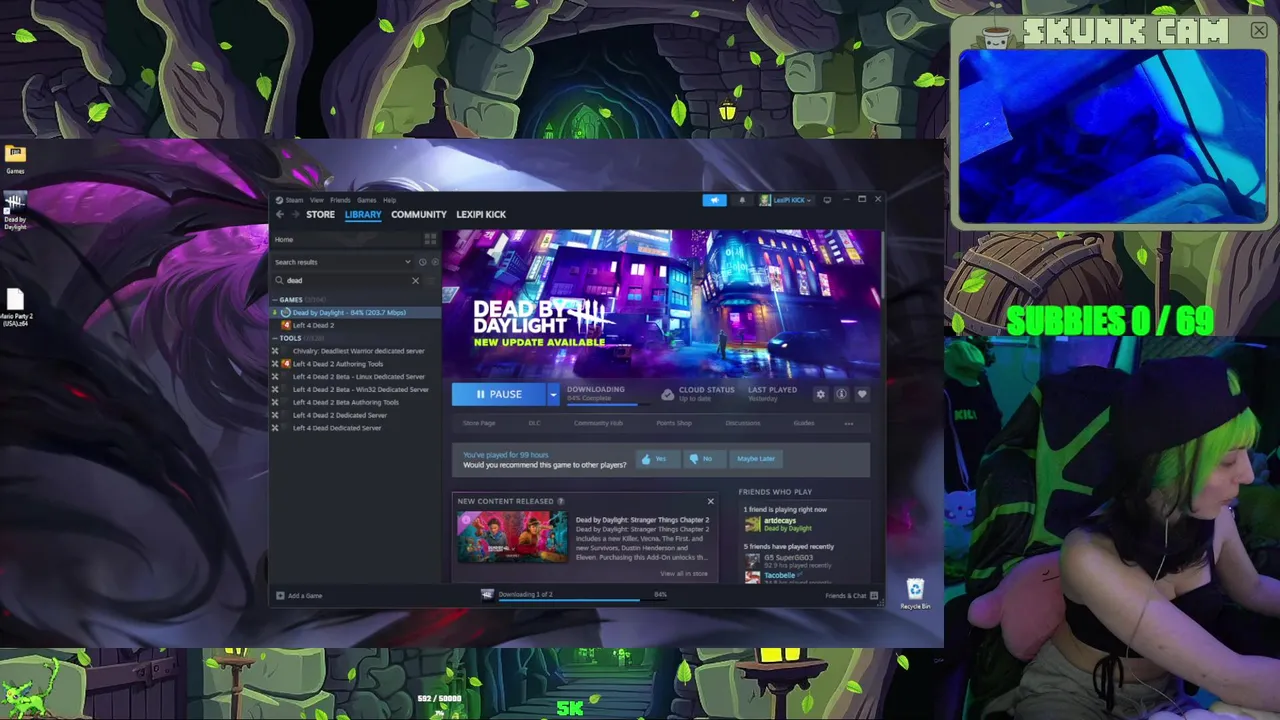Toggle the library grid view icon beside Home
The width and height of the screenshot is (1280, 720).
pyautogui.click(x=430, y=240)
